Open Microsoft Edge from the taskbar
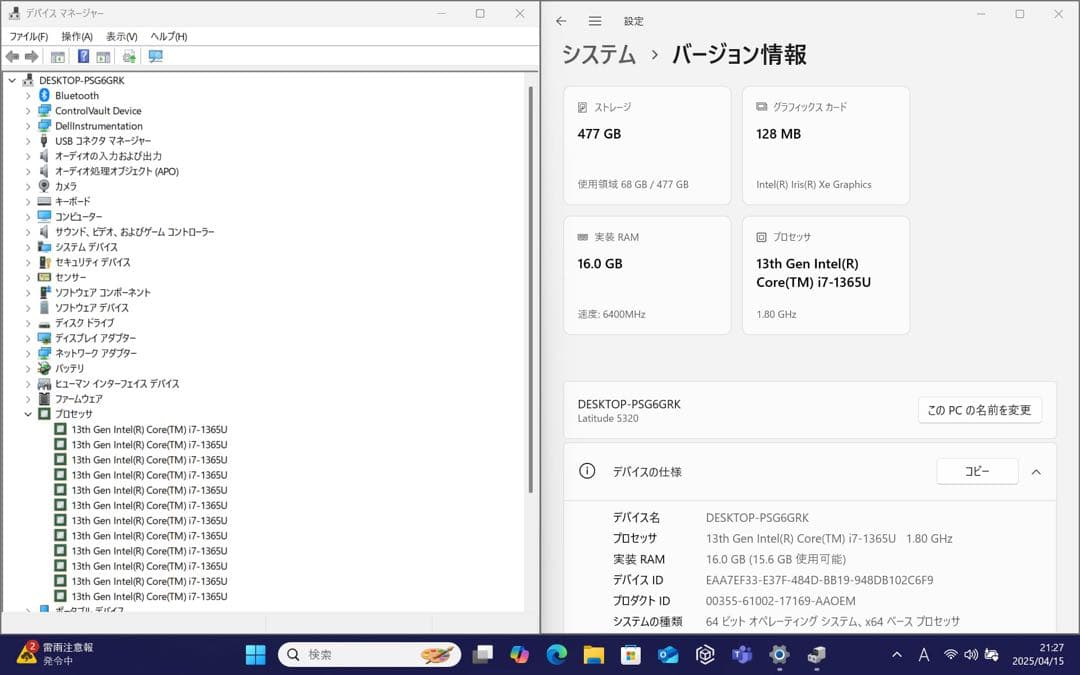The width and height of the screenshot is (1080, 675). click(x=556, y=655)
